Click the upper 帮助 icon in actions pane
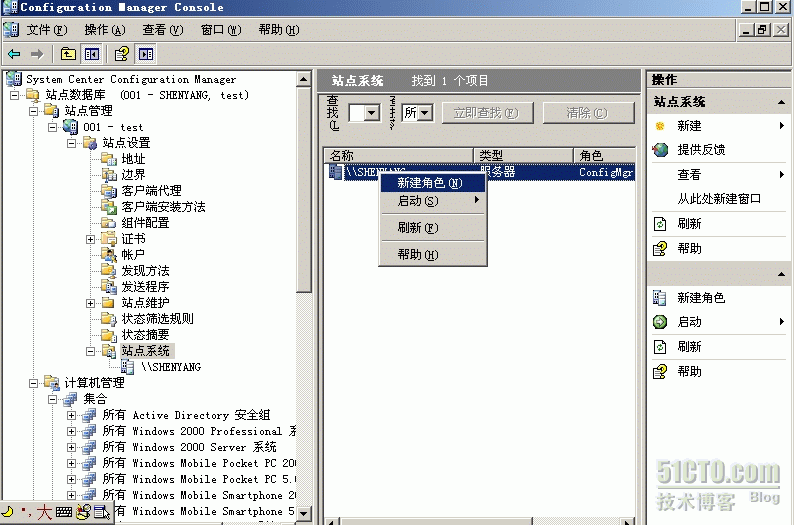Screen dimensions: 794x525 click(x=660, y=249)
